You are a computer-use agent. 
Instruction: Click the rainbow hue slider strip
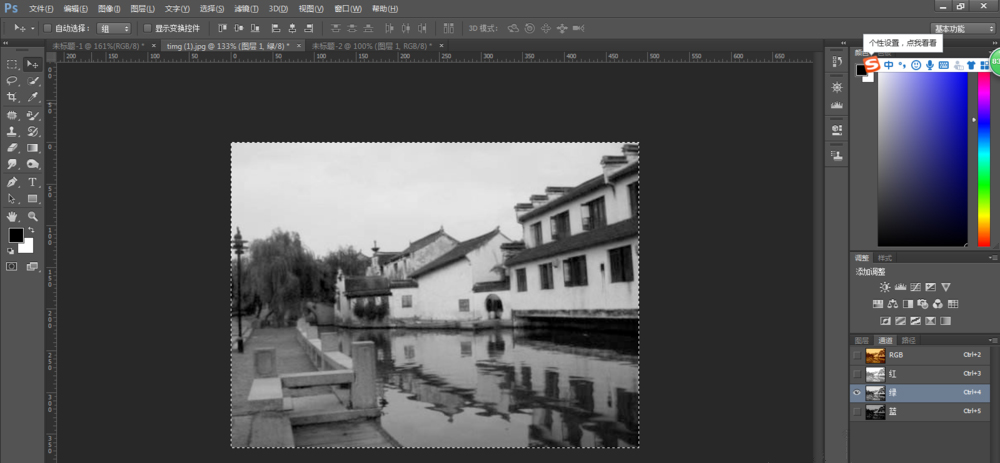(x=982, y=160)
